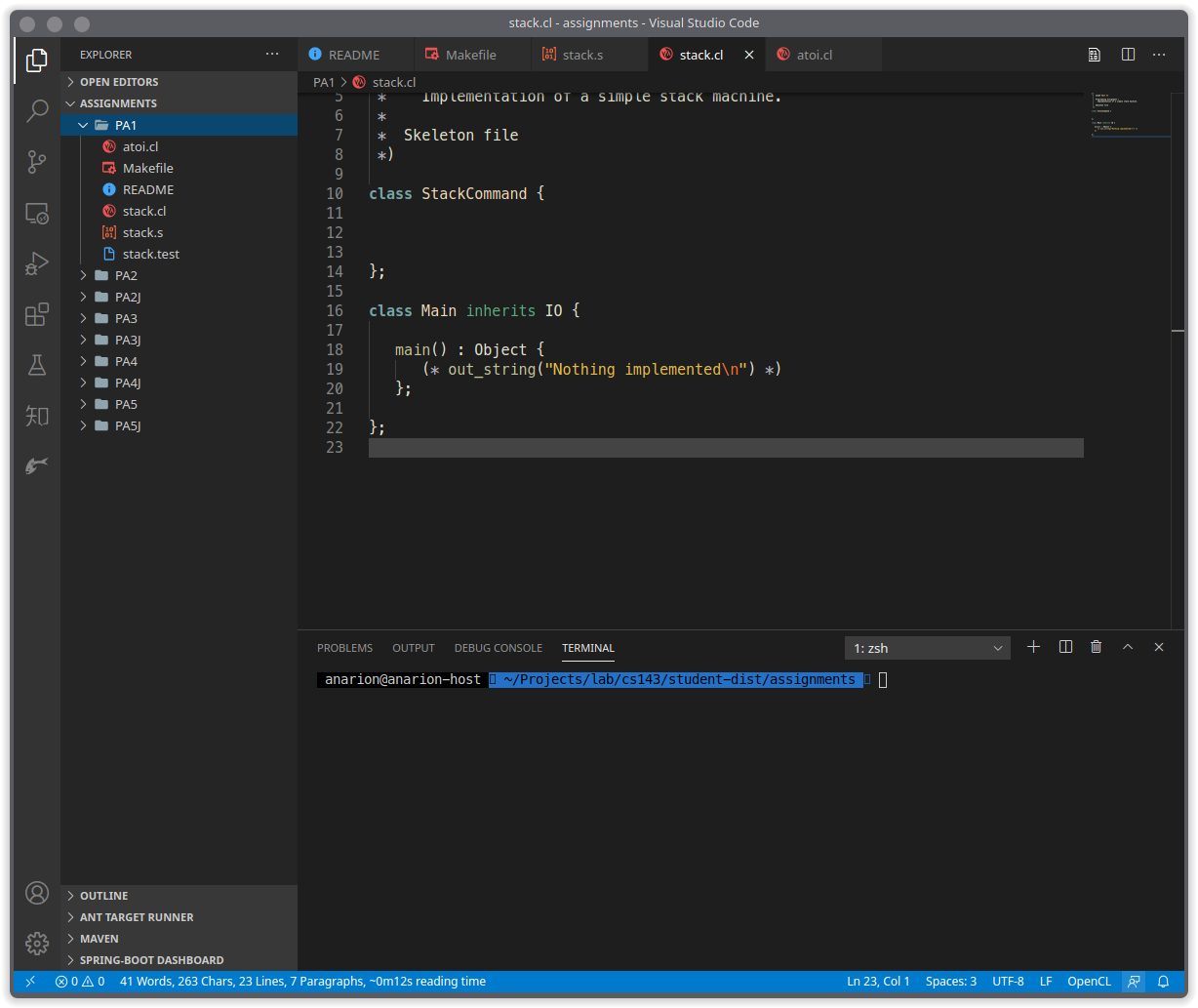Open the notifications bell in status bar

pyautogui.click(x=1163, y=982)
